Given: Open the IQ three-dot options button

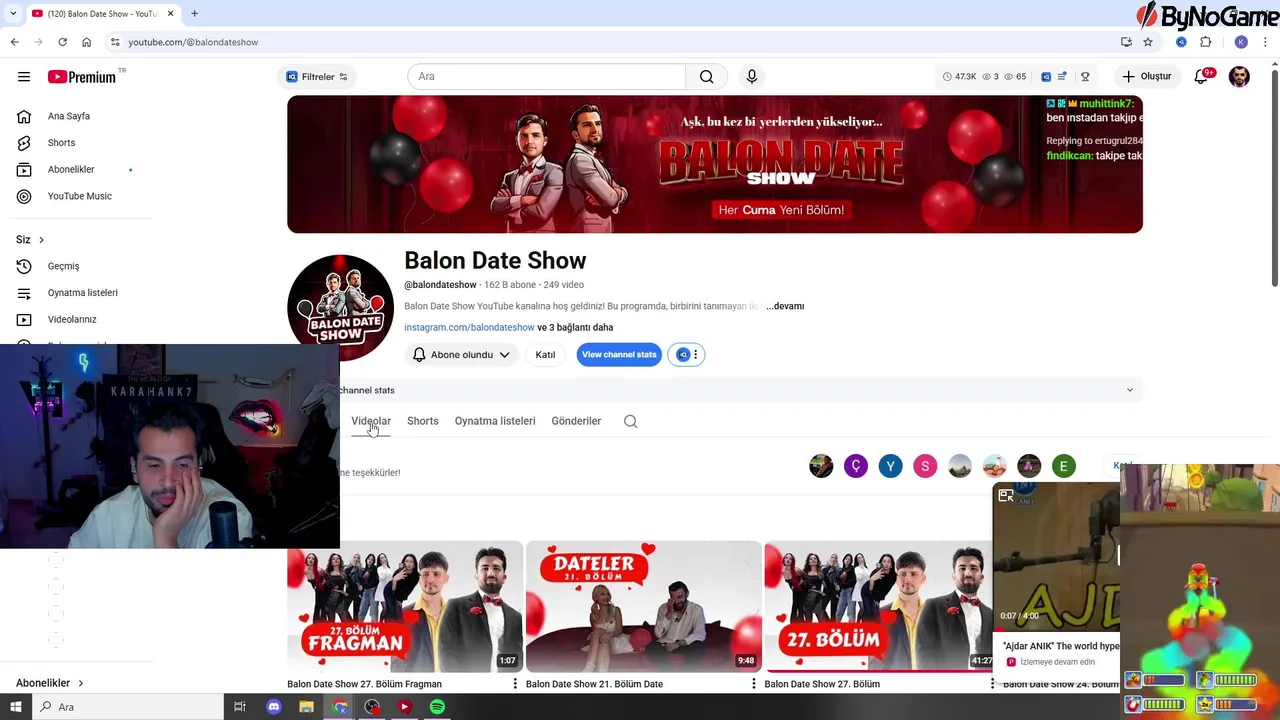Looking at the screenshot, I should click(x=688, y=355).
